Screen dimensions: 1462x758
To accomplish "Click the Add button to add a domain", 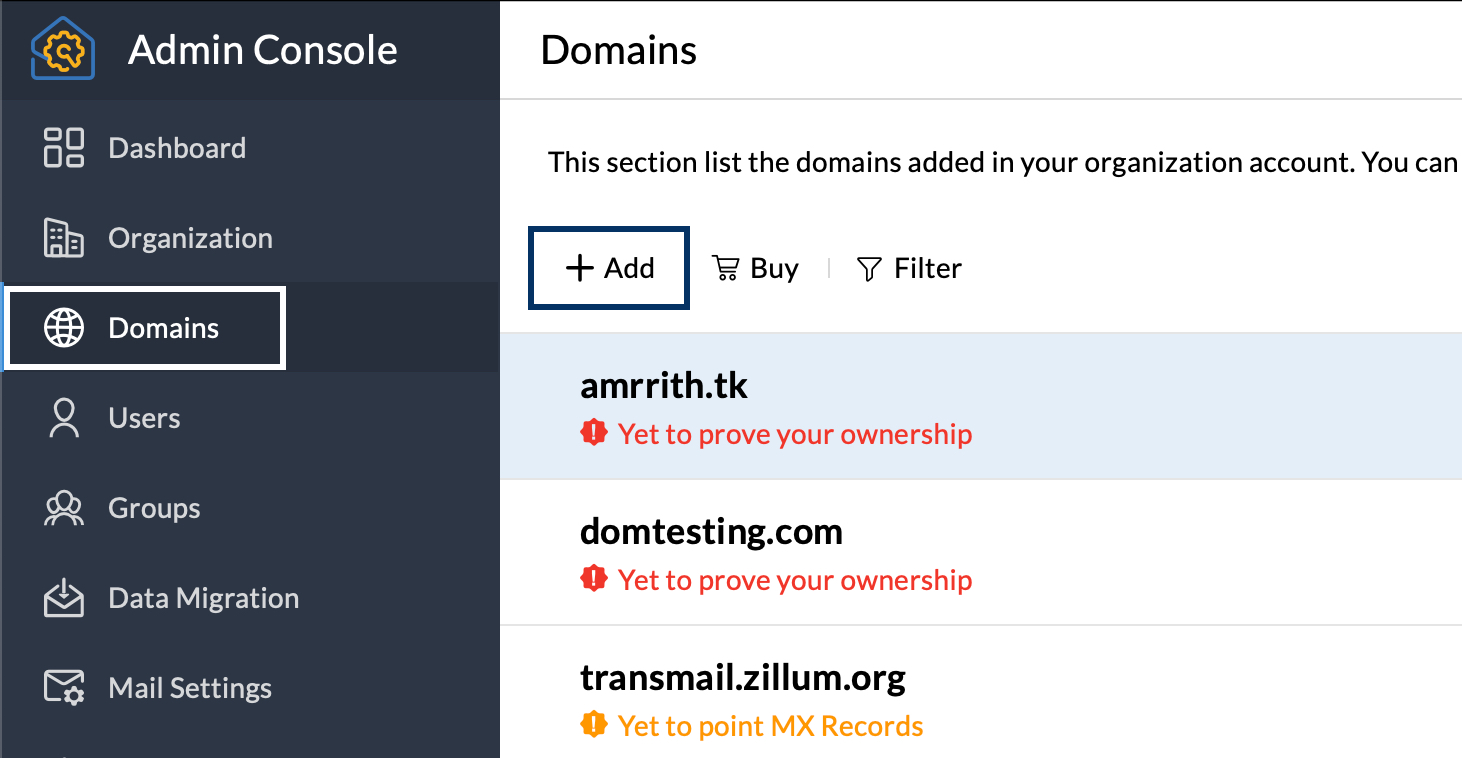I will click(608, 267).
